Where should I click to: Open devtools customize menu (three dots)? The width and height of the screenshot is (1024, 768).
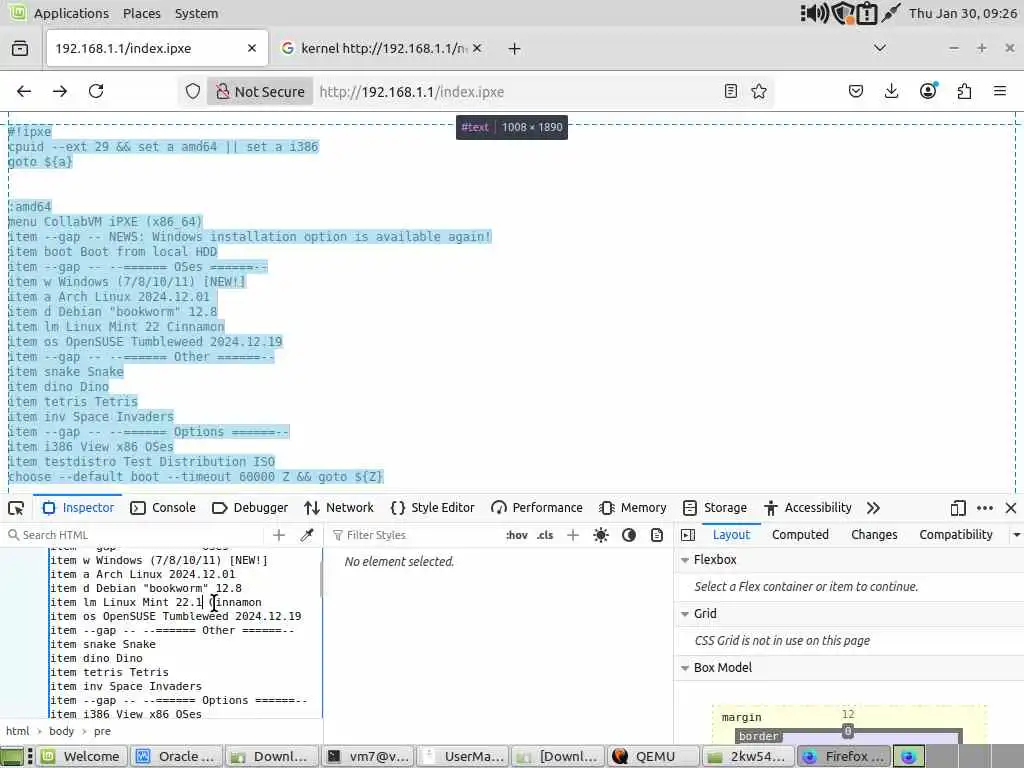tap(985, 508)
